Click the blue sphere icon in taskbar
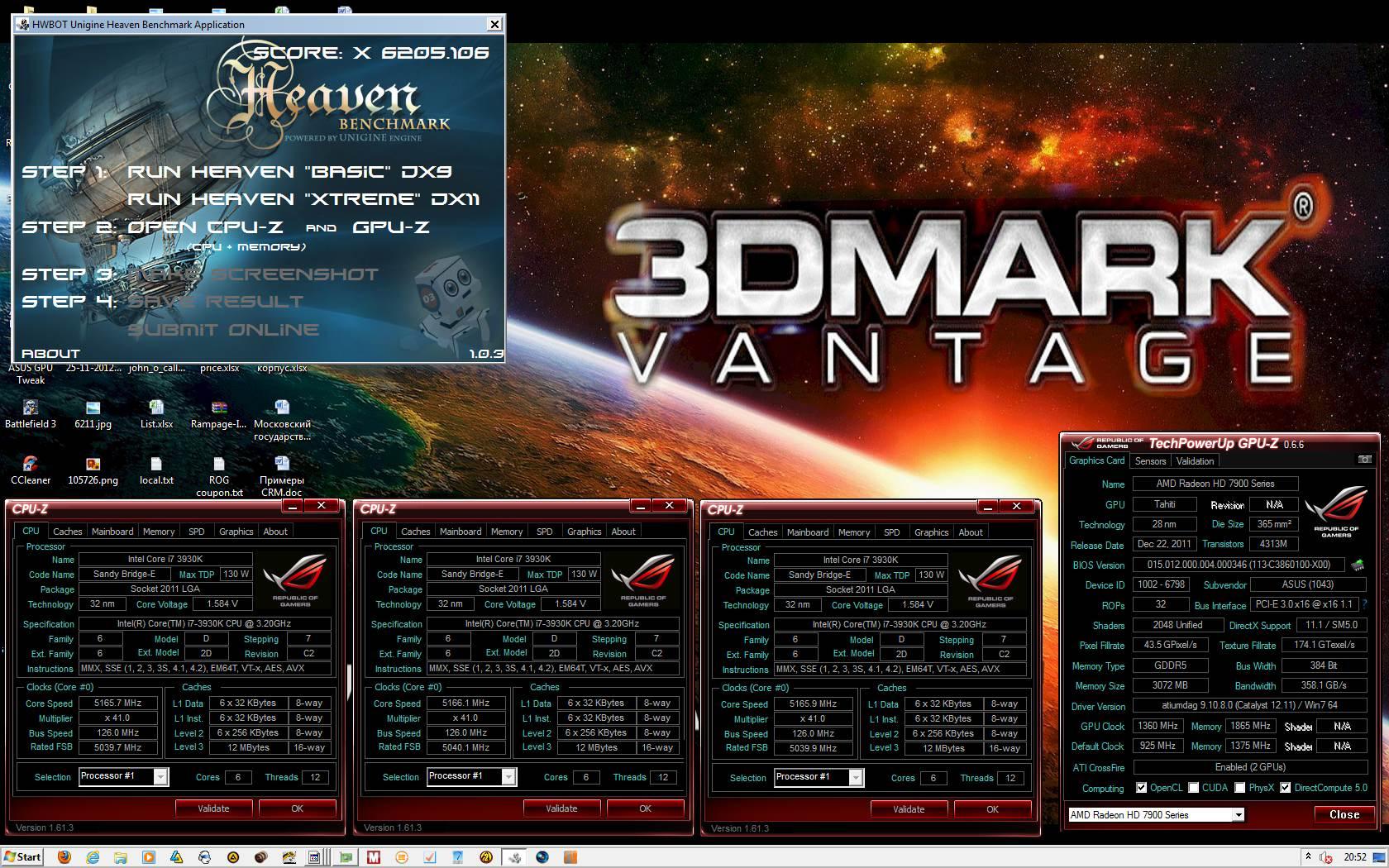 (x=542, y=857)
